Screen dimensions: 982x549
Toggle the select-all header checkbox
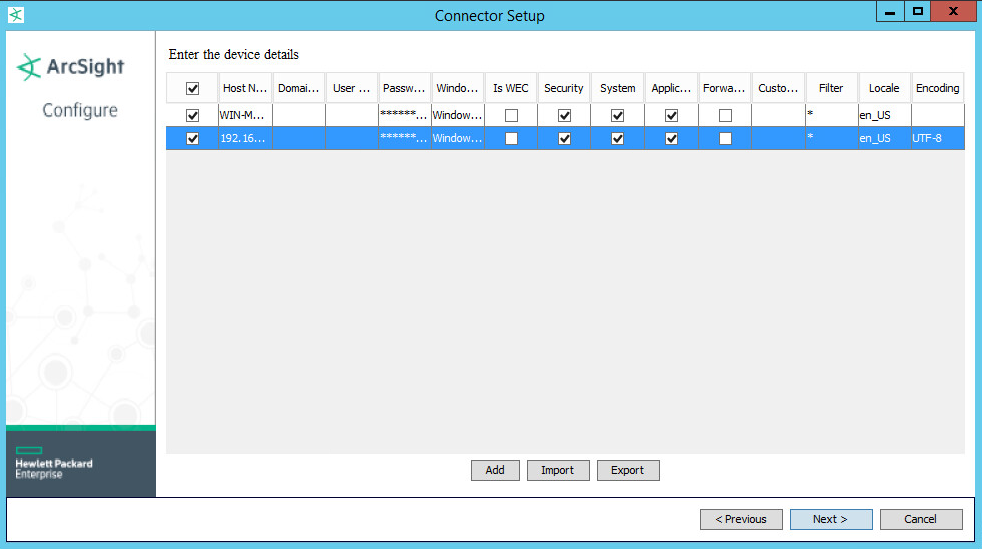coord(193,88)
